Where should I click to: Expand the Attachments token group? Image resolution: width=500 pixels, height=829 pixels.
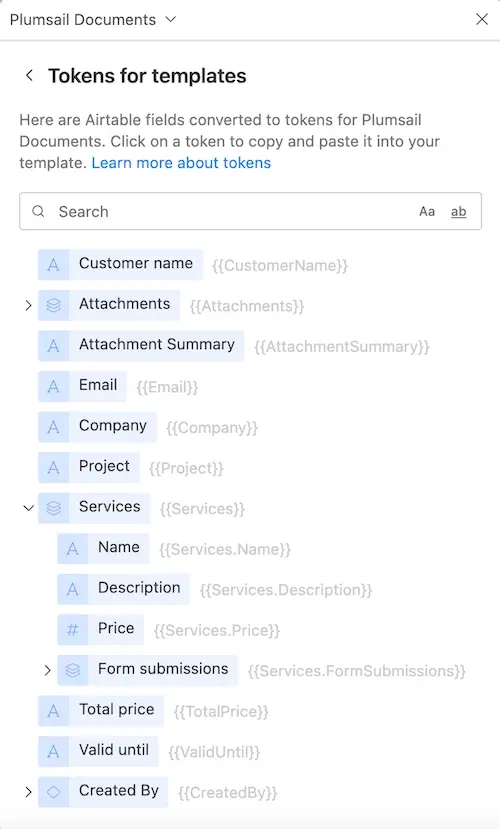tap(29, 305)
